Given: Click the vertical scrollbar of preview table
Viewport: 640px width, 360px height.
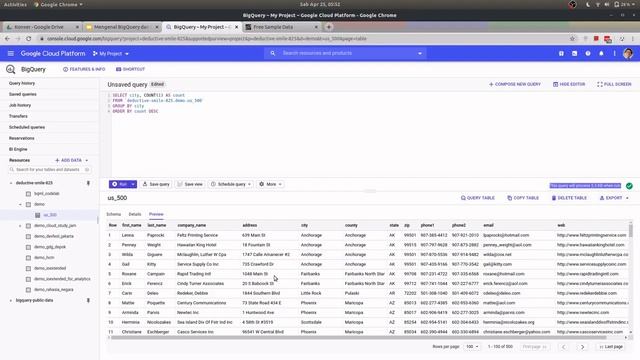Looking at the screenshot, I should tap(631, 231).
